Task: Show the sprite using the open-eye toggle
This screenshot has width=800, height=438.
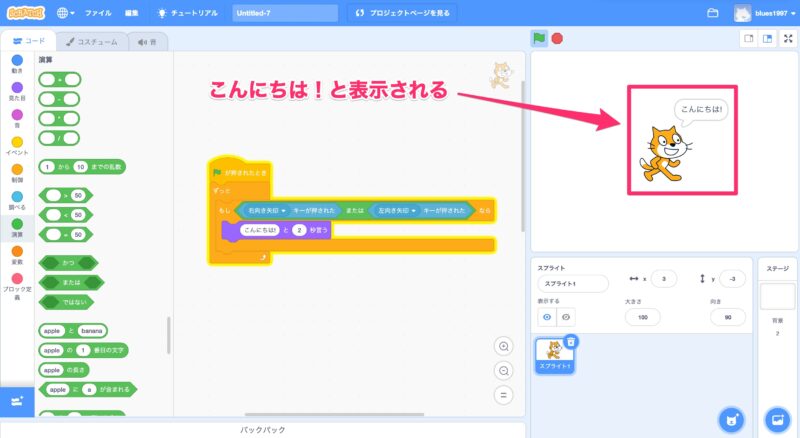Action: (x=546, y=317)
